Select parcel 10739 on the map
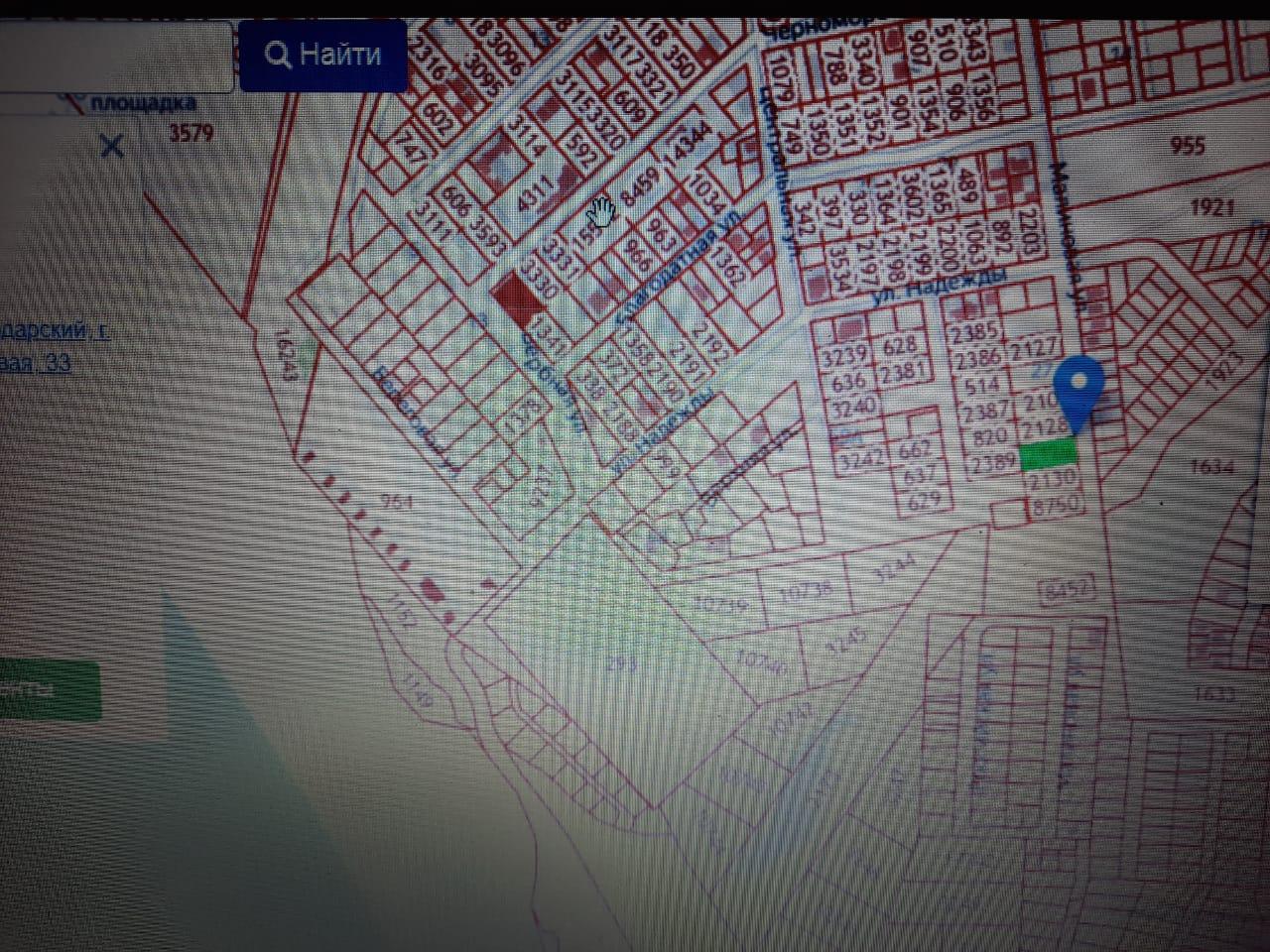The image size is (1270, 952). [x=722, y=603]
